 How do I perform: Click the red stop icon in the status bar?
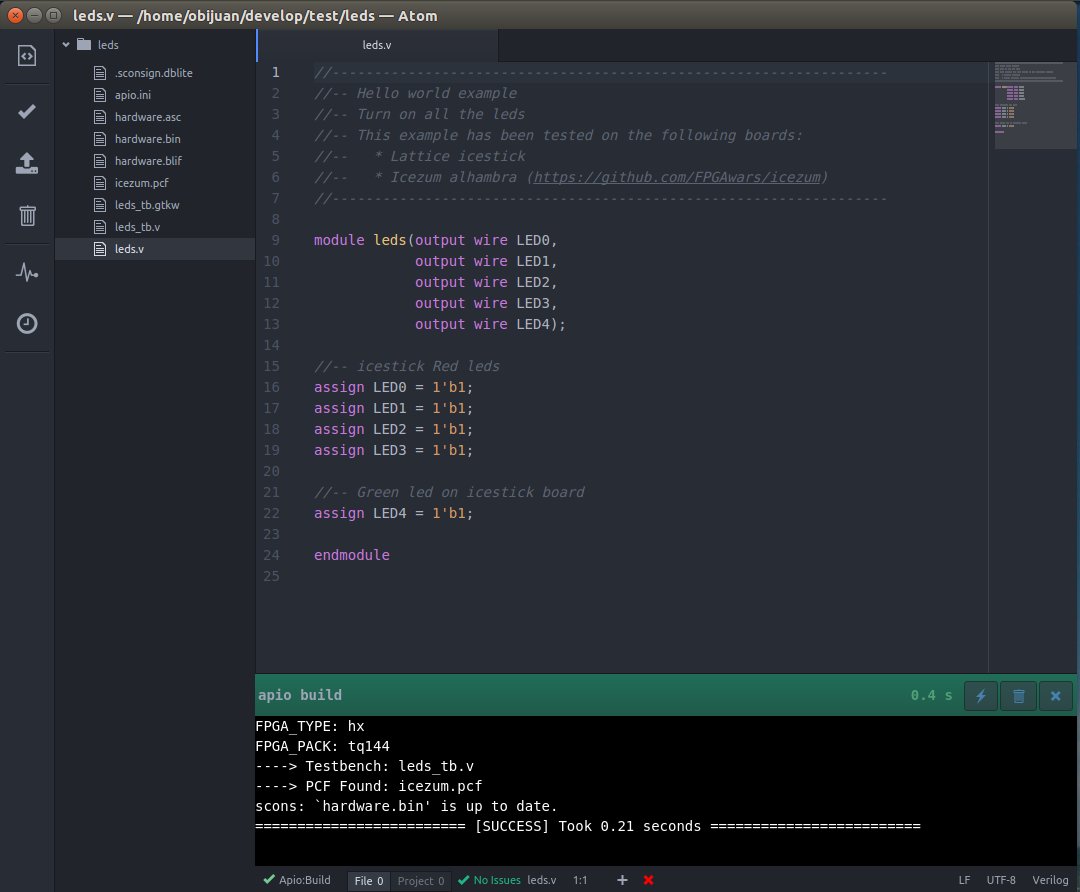tap(1055, 695)
